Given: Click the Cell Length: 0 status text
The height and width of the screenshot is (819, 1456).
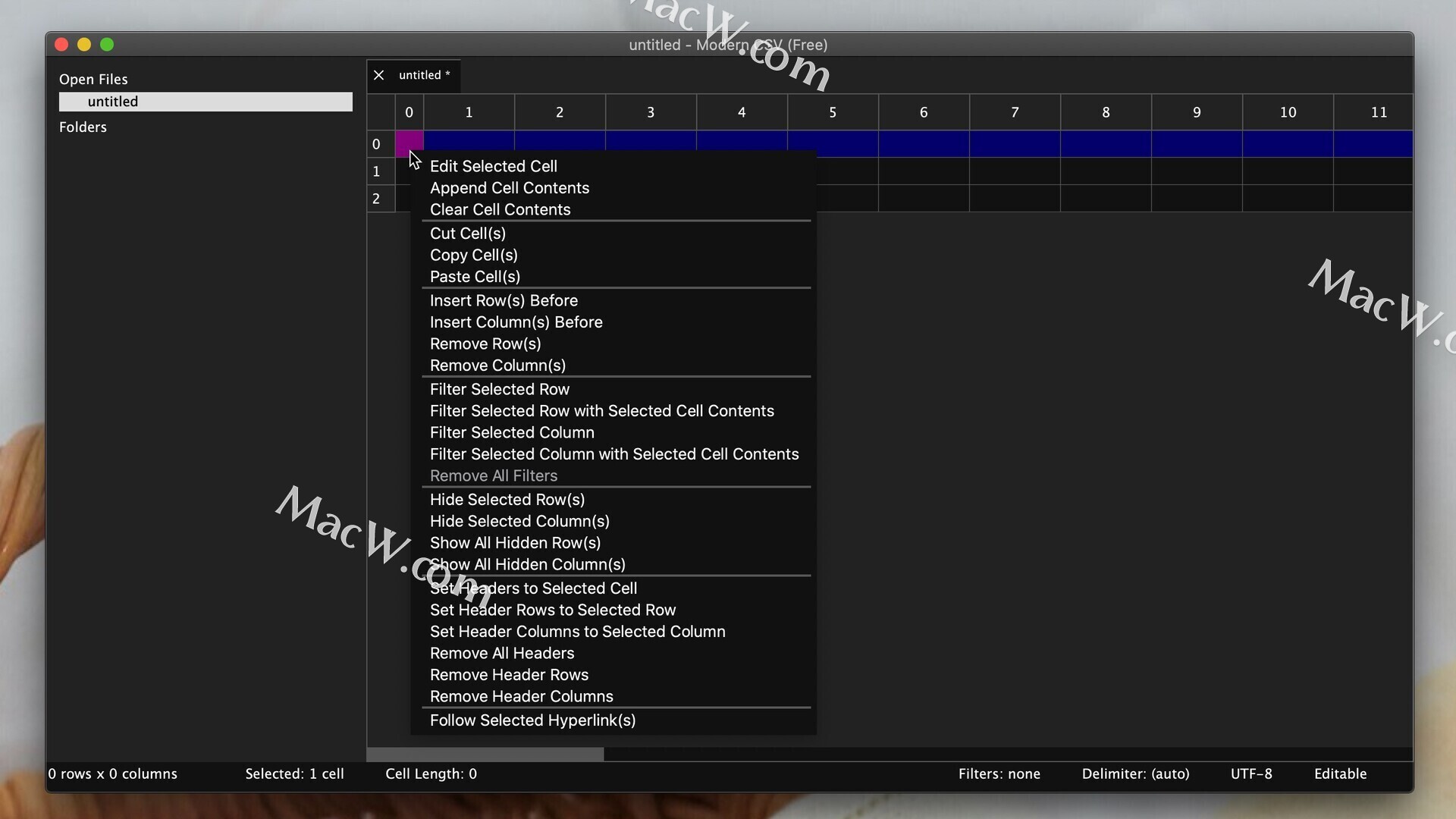Looking at the screenshot, I should pyautogui.click(x=431, y=774).
